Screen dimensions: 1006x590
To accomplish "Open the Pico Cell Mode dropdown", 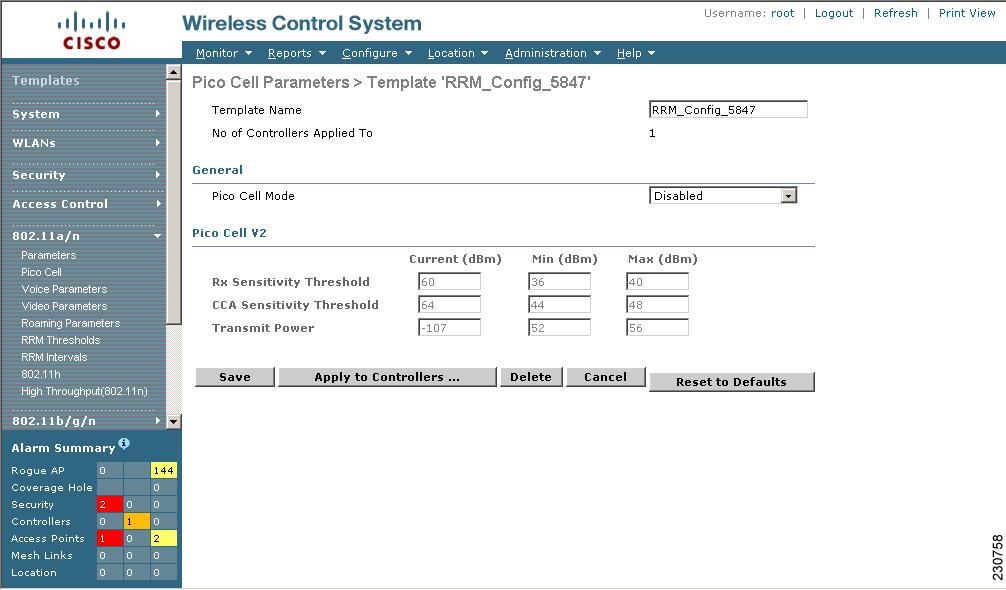I will (723, 196).
